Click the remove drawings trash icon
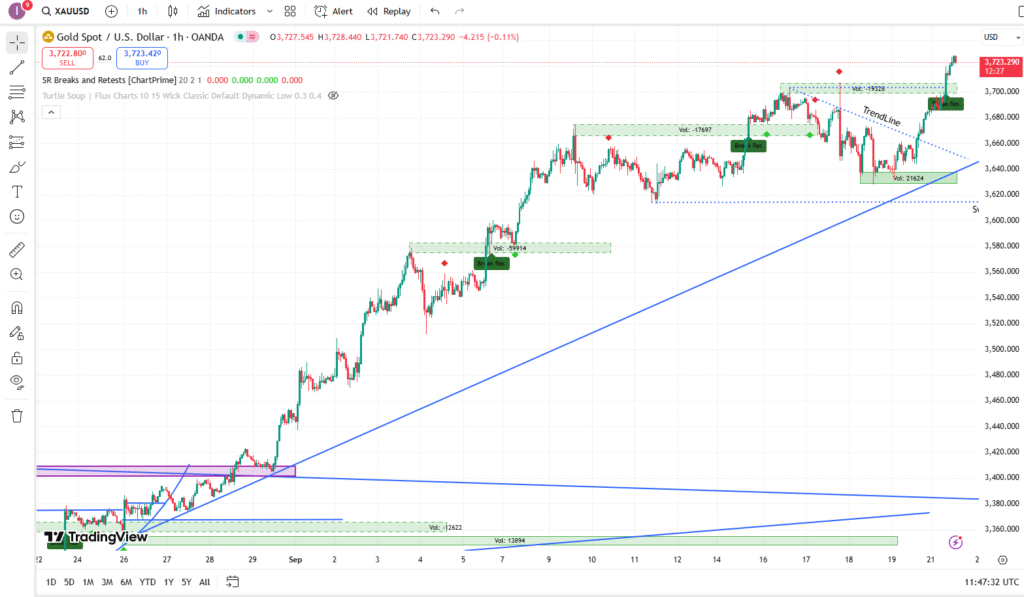Image resolution: width=1024 pixels, height=597 pixels. coord(16,415)
